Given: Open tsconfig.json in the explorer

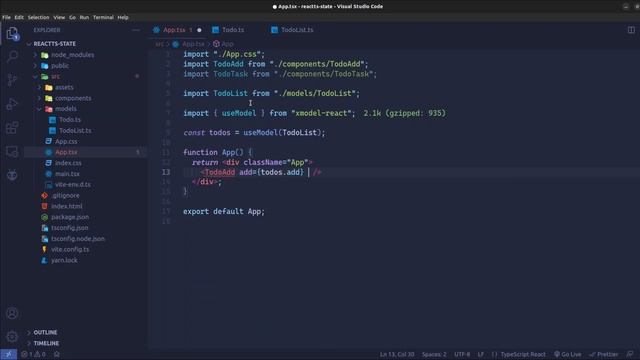Looking at the screenshot, I should point(69,228).
